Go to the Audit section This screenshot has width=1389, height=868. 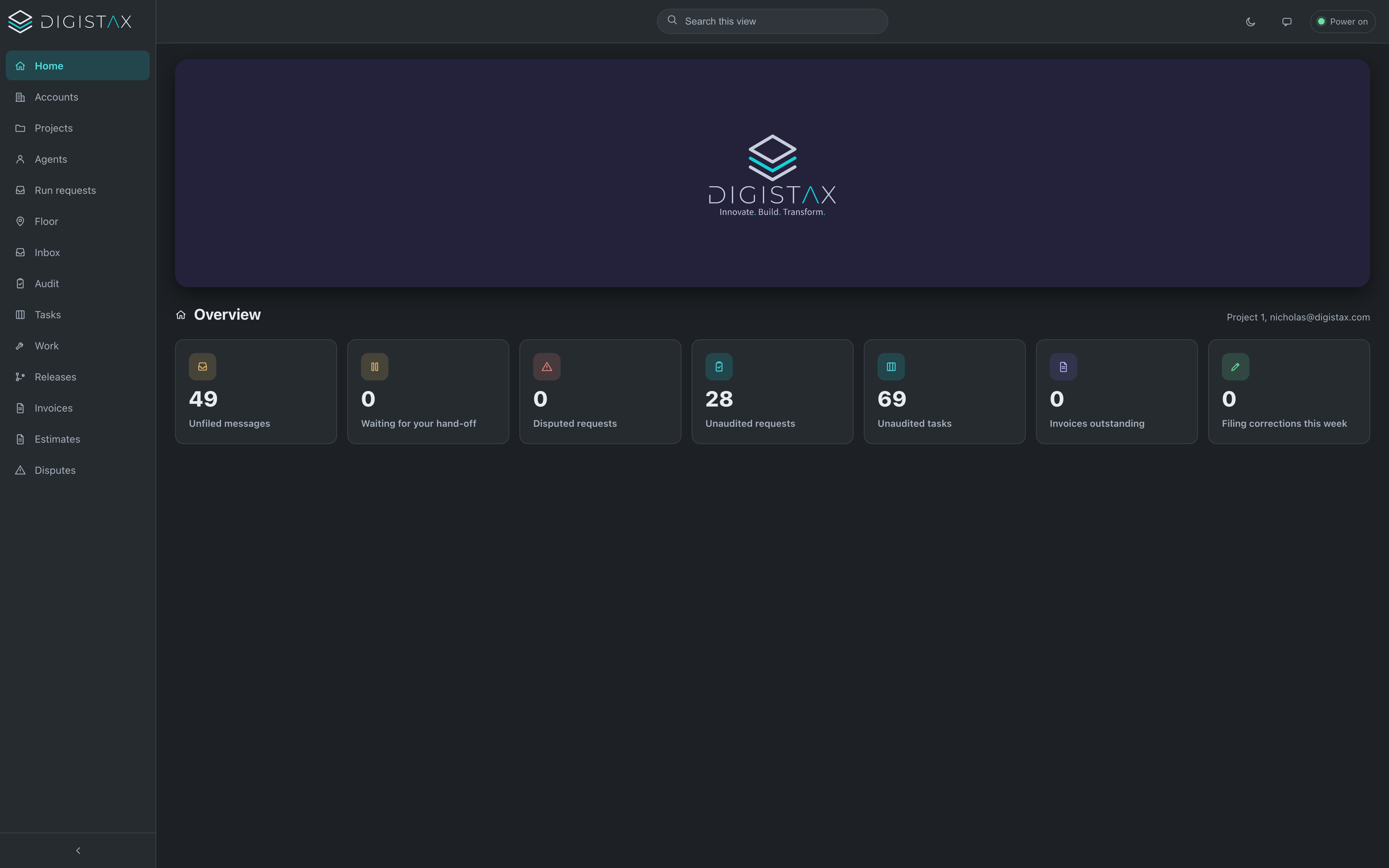click(78, 284)
